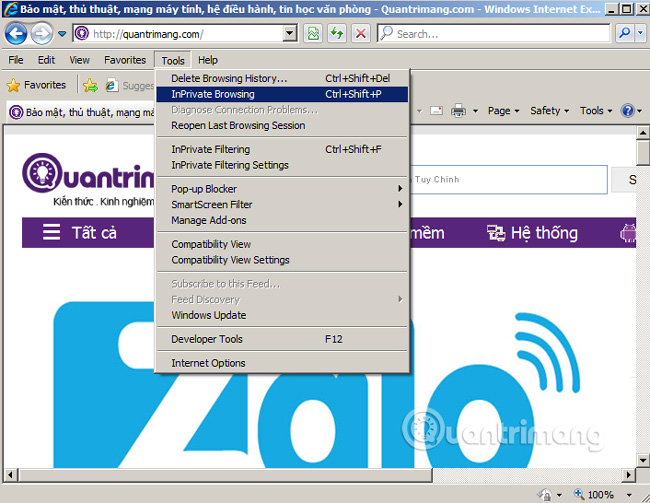The image size is (650, 503).
Task: Click the Internet Explorer title bar icon
Action: [x=10, y=9]
